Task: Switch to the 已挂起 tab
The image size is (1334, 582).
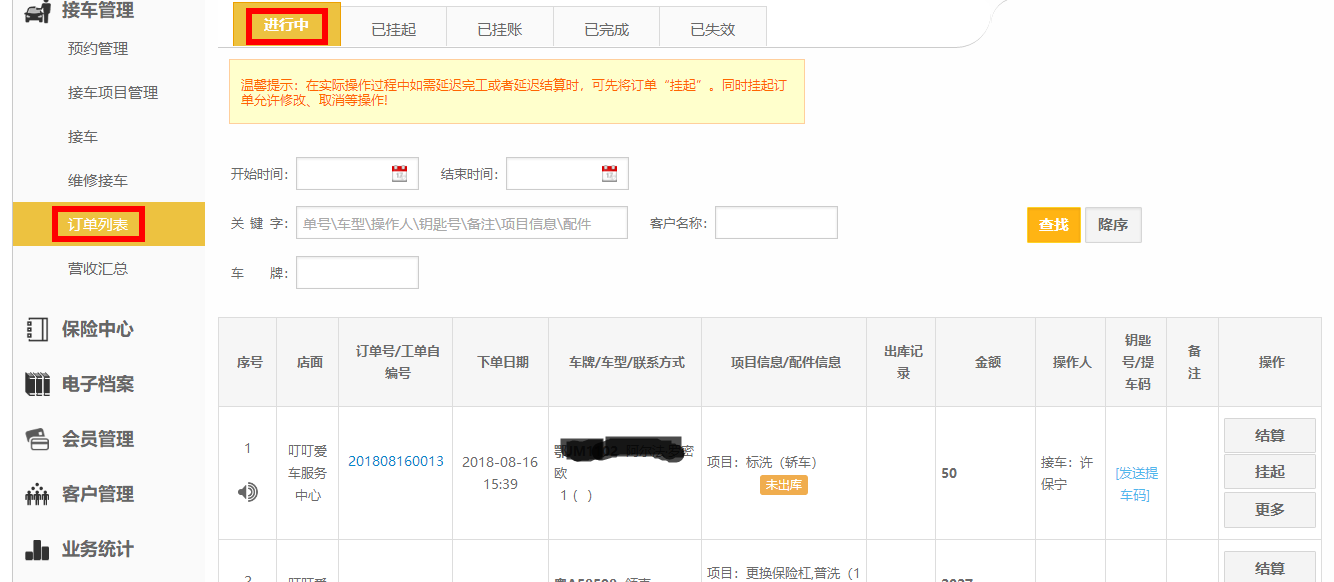Action: point(393,29)
